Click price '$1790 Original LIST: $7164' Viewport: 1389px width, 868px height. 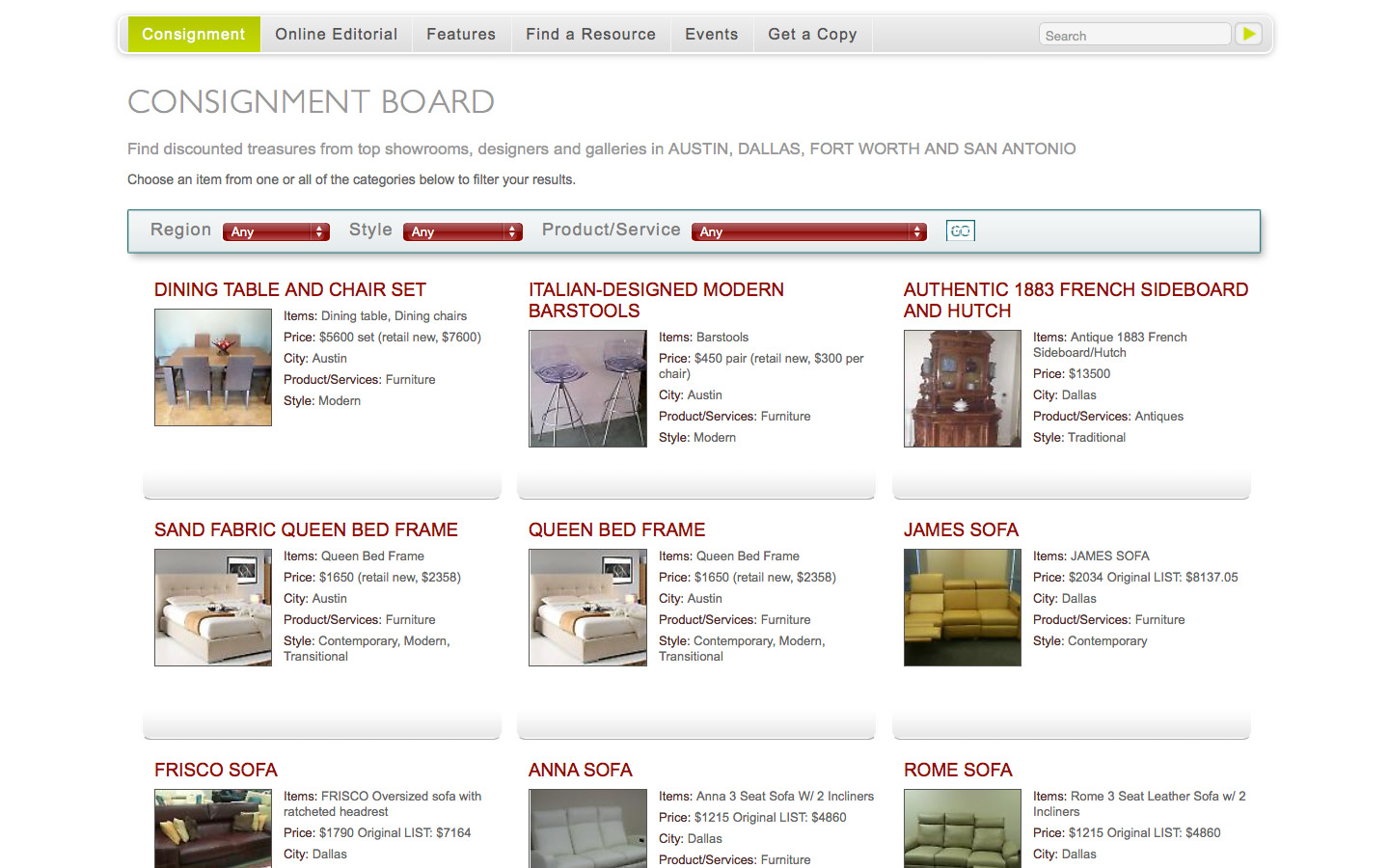click(395, 833)
